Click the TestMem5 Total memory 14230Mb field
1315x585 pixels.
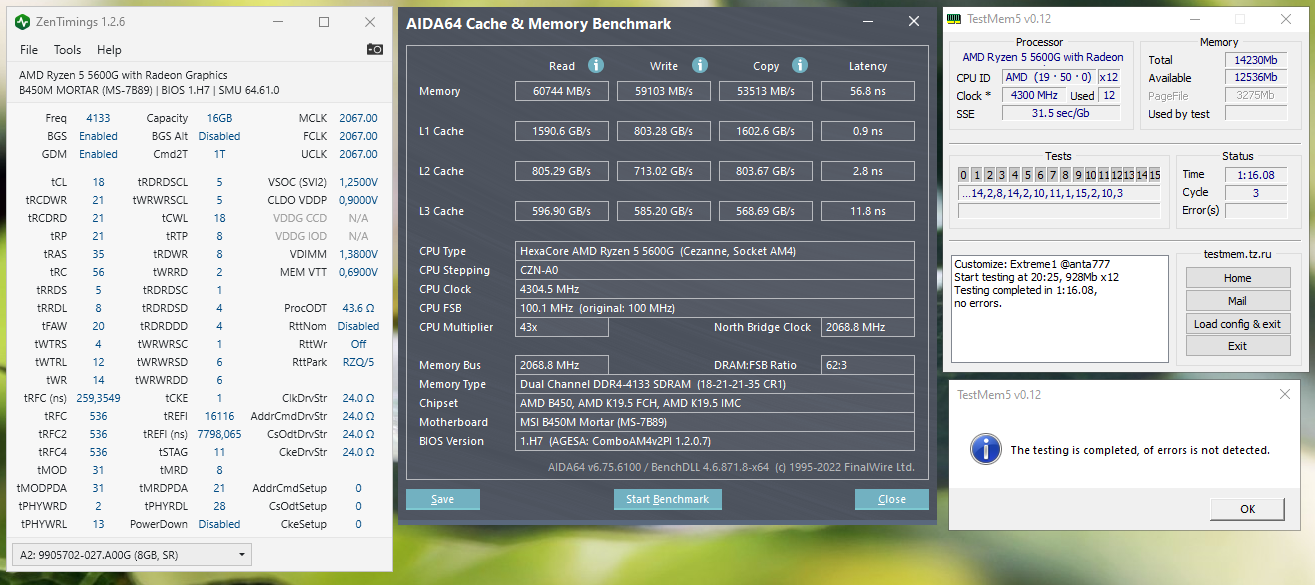click(x=1255, y=60)
